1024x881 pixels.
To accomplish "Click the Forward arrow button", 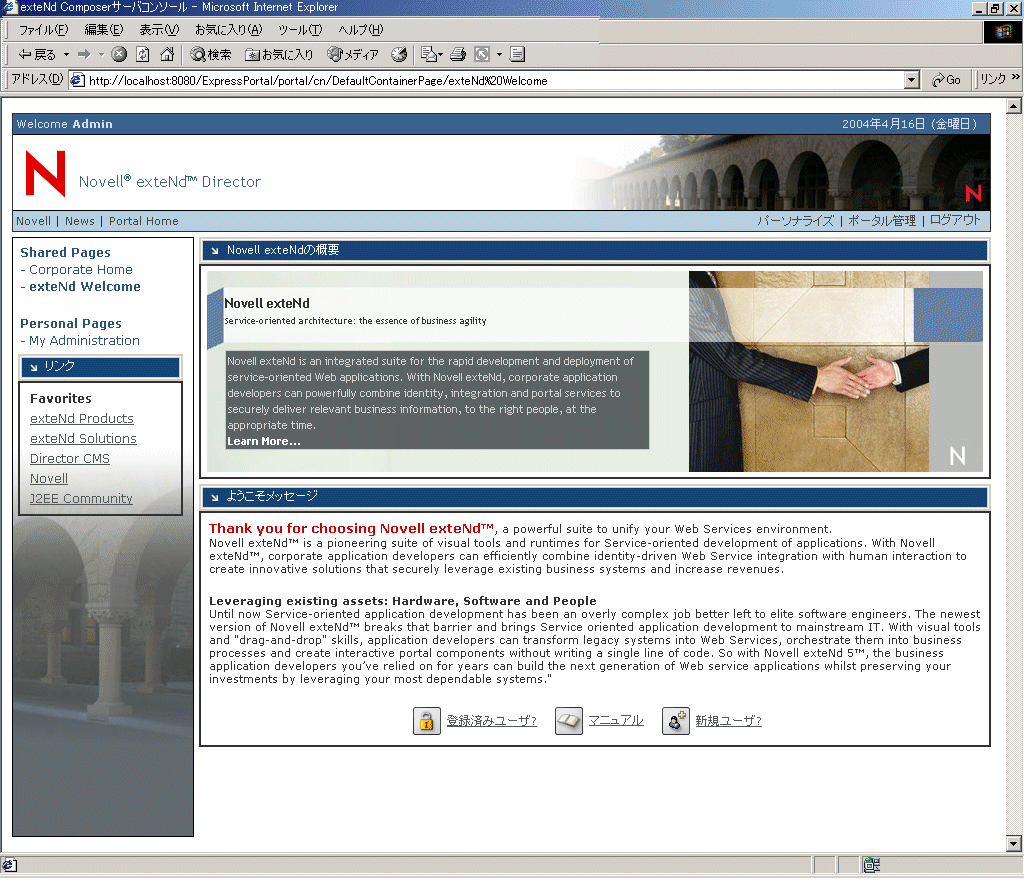I will click(x=84, y=55).
